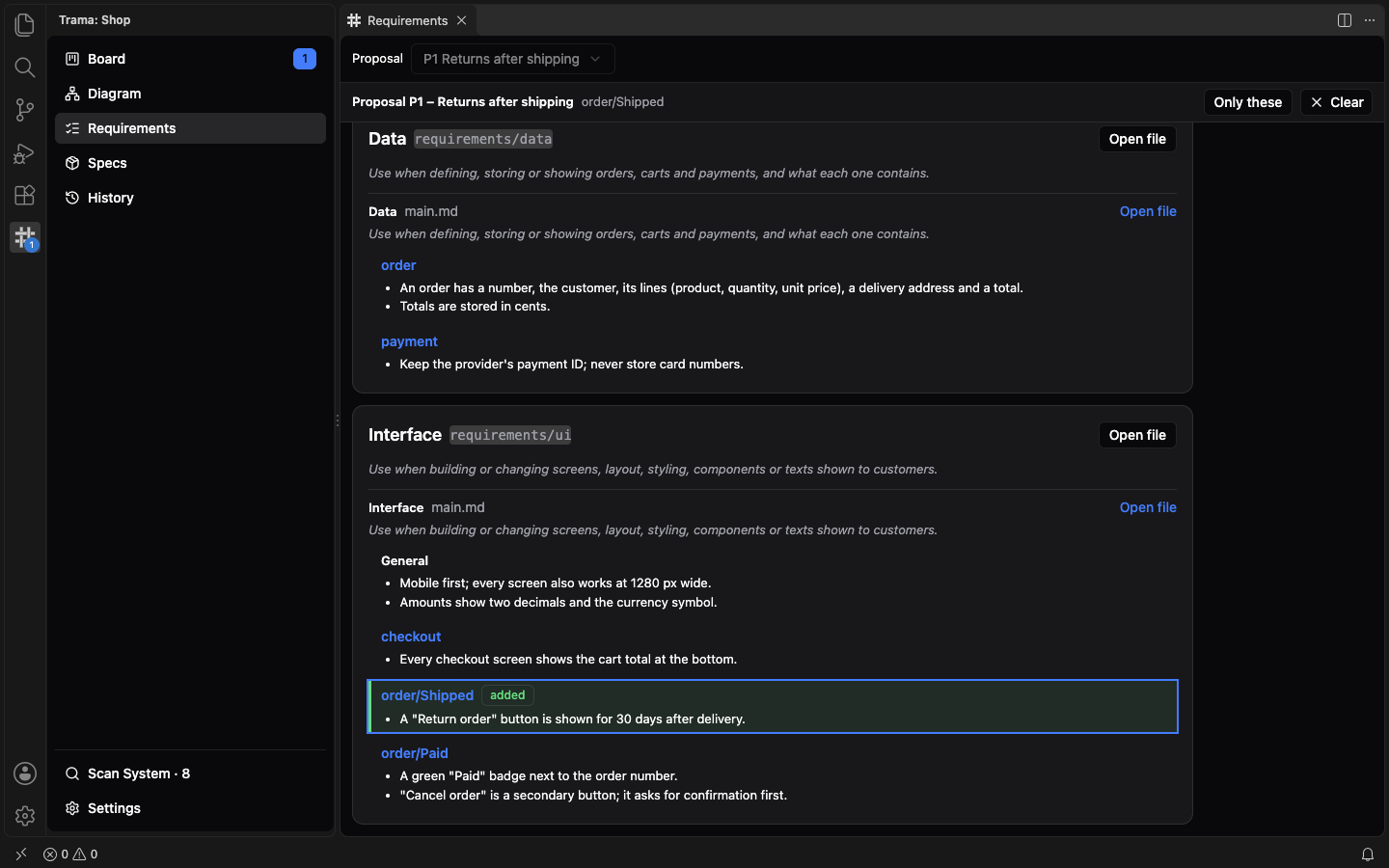The width and height of the screenshot is (1389, 868).
Task: Click the green added badge
Action: point(507,695)
